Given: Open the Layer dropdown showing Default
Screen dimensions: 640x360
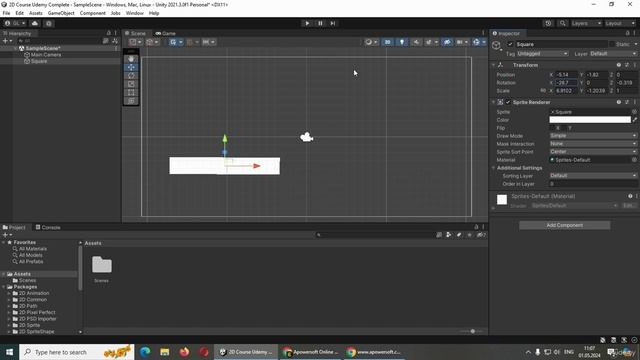Looking at the screenshot, I should [x=613, y=53].
